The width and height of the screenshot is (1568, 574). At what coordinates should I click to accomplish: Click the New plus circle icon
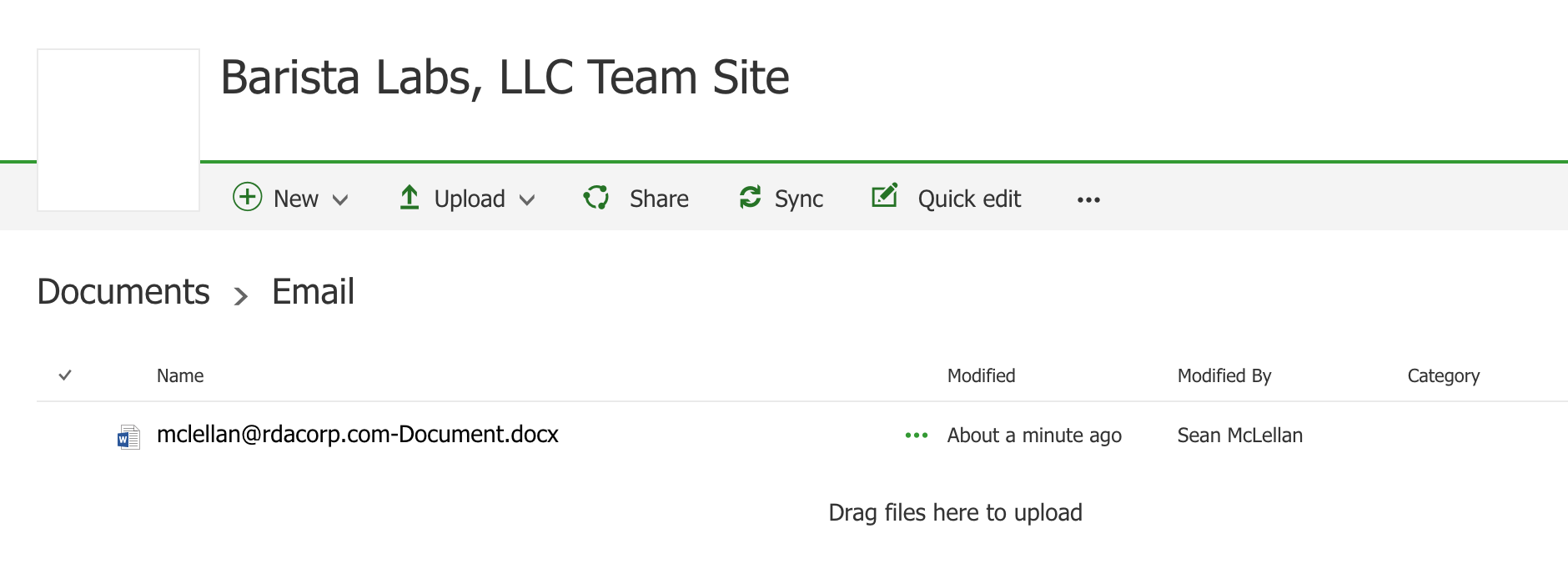click(247, 197)
